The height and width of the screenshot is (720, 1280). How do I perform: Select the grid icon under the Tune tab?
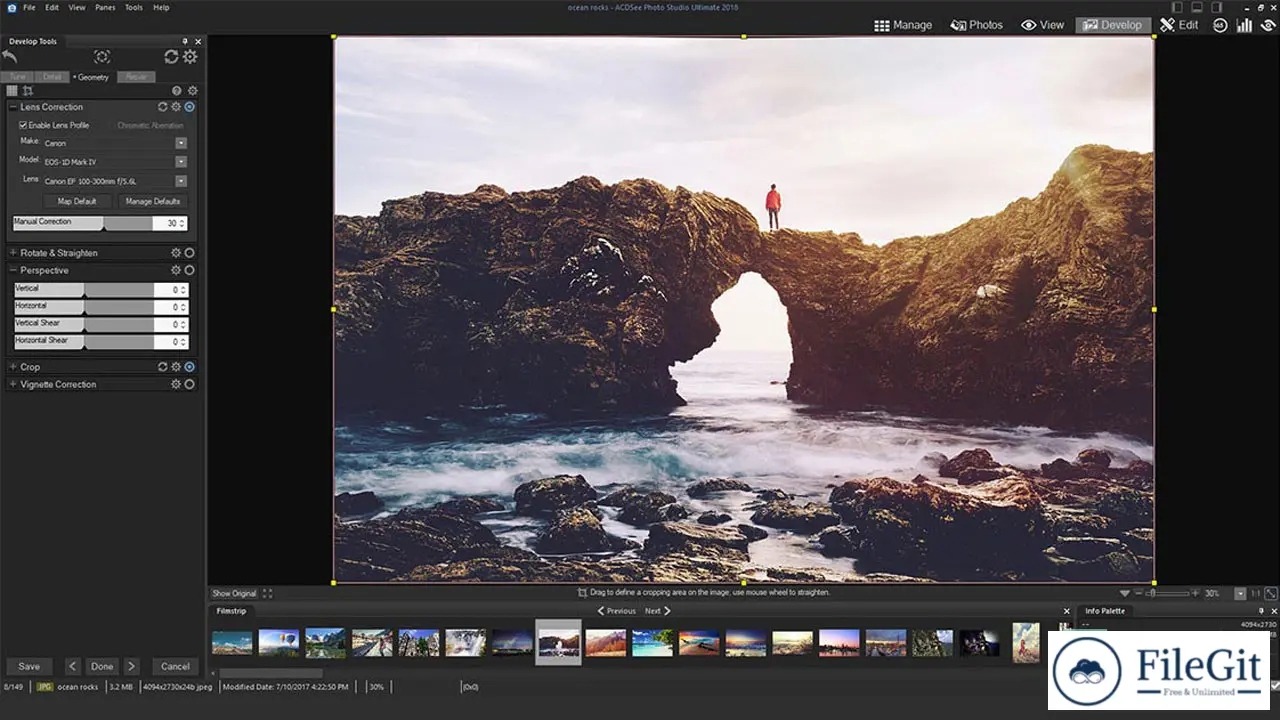[13, 91]
